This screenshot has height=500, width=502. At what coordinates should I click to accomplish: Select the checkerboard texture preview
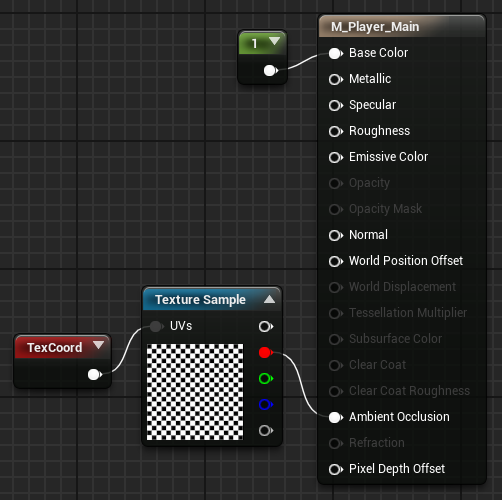(x=195, y=392)
